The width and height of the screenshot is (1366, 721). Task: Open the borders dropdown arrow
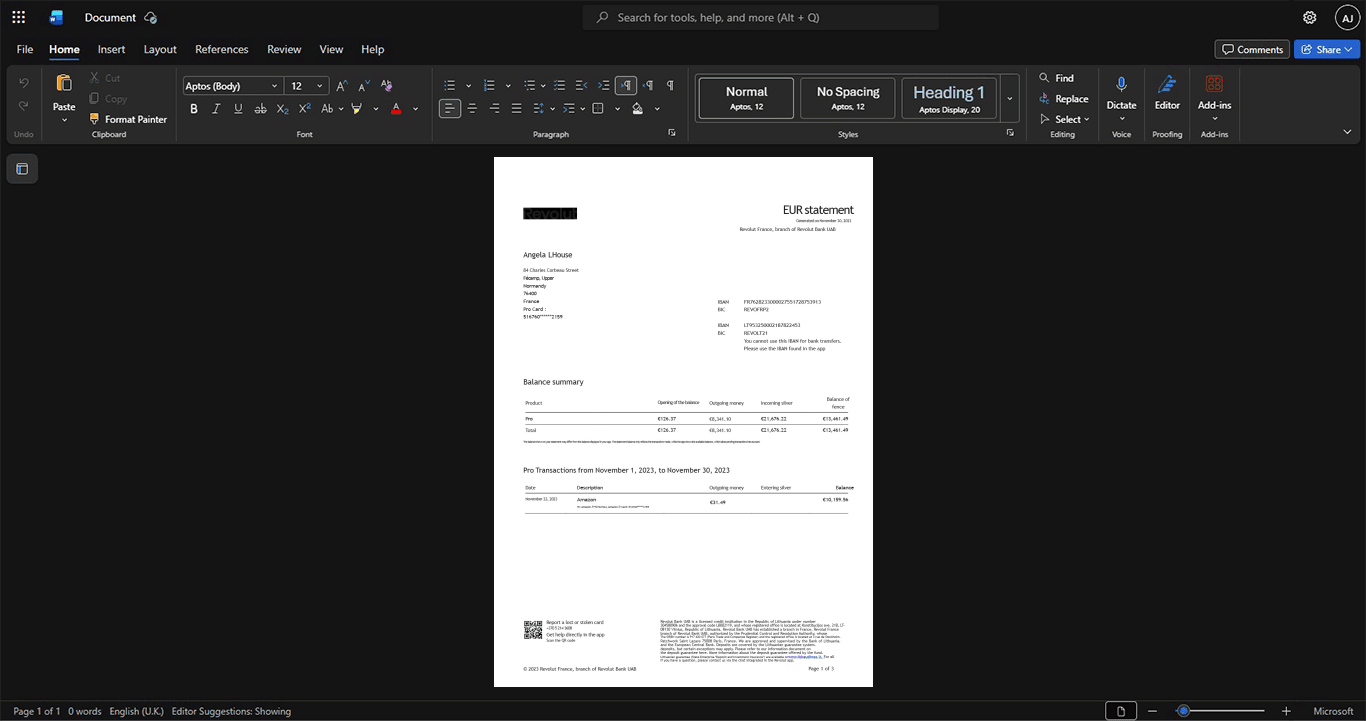(617, 109)
